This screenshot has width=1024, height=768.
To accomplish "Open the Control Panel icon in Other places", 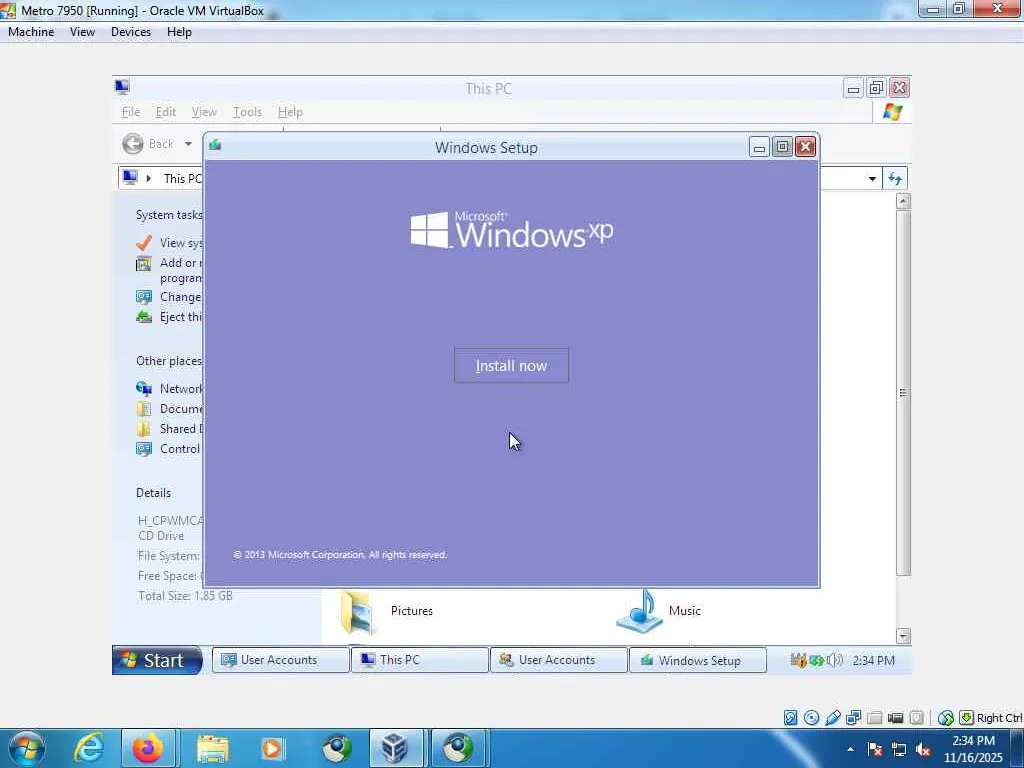I will coord(144,449).
